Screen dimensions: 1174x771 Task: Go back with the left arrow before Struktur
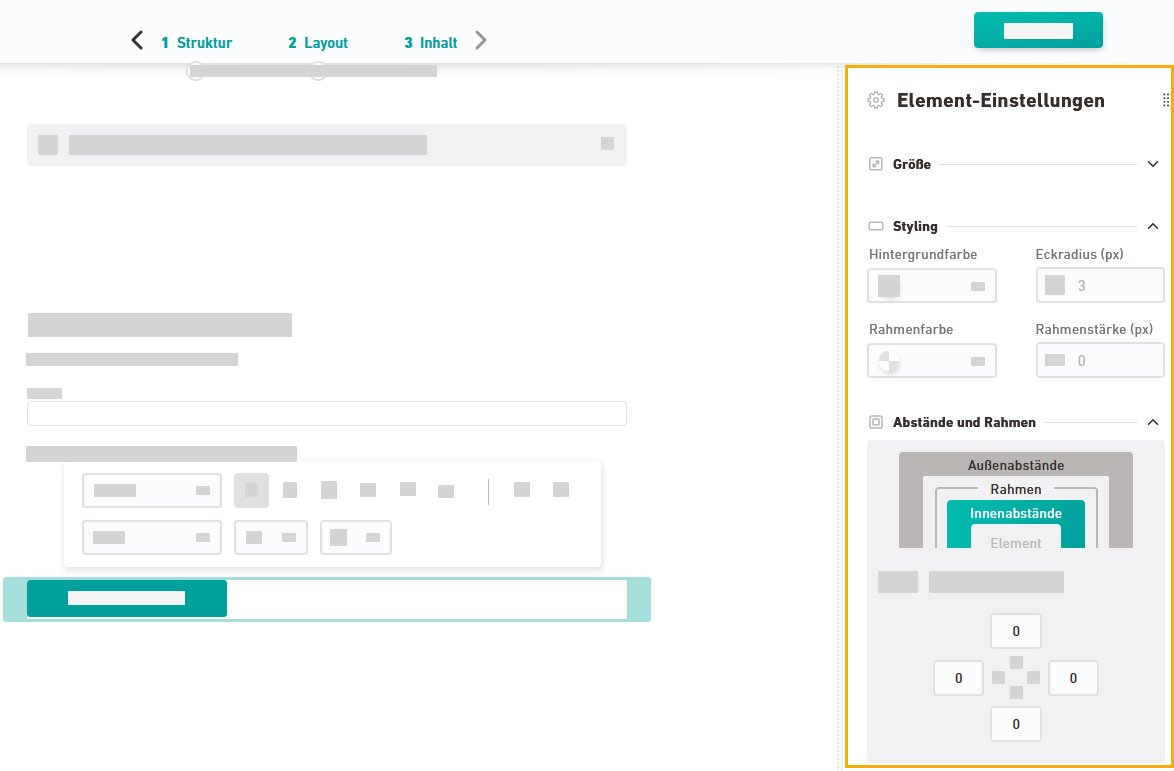138,41
